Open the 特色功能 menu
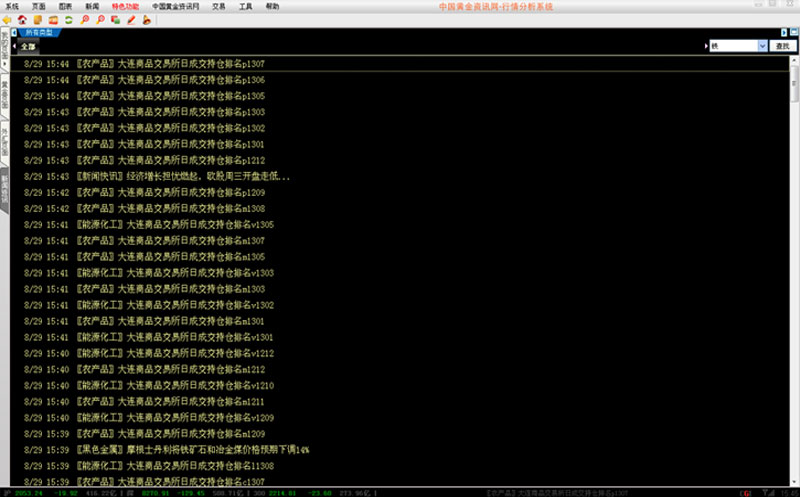Viewport: 800px width, 497px height. click(125, 6)
